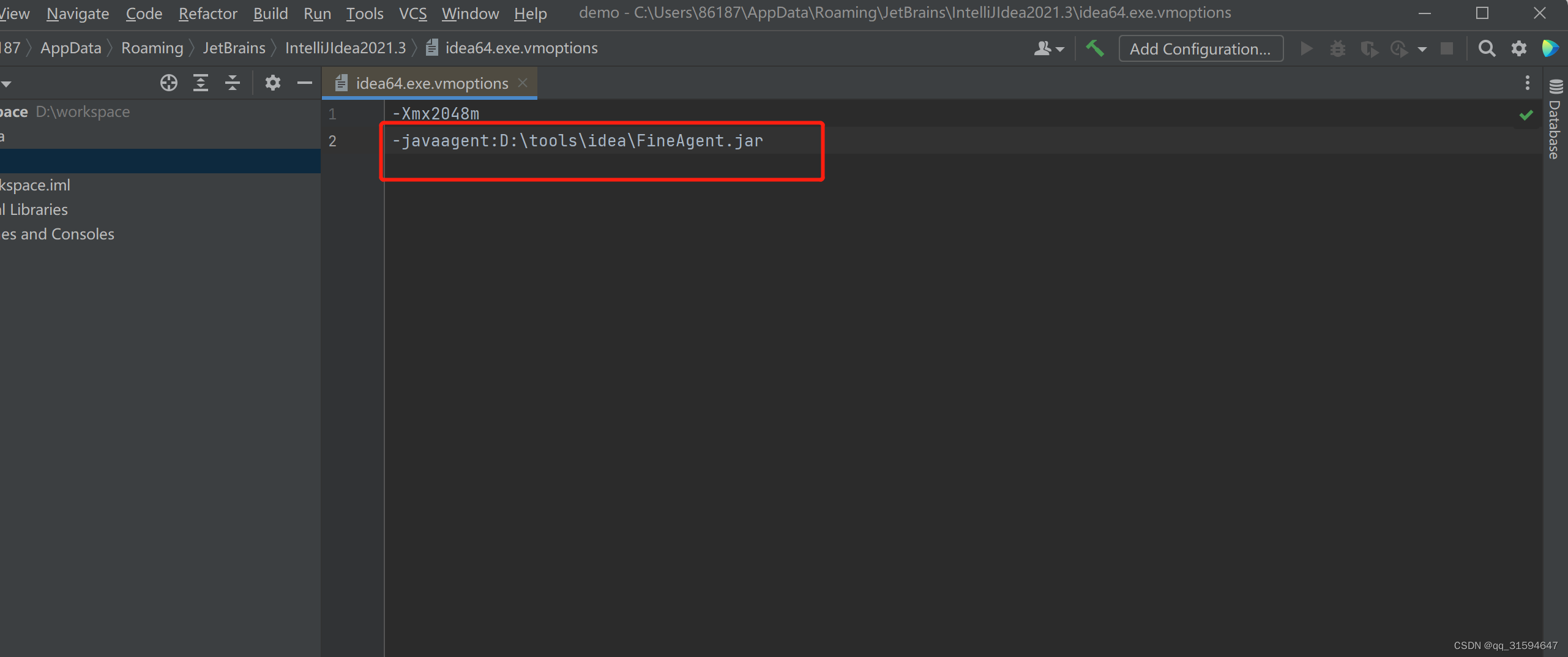
Task: Click the Expand All icon in project panel
Action: point(201,83)
